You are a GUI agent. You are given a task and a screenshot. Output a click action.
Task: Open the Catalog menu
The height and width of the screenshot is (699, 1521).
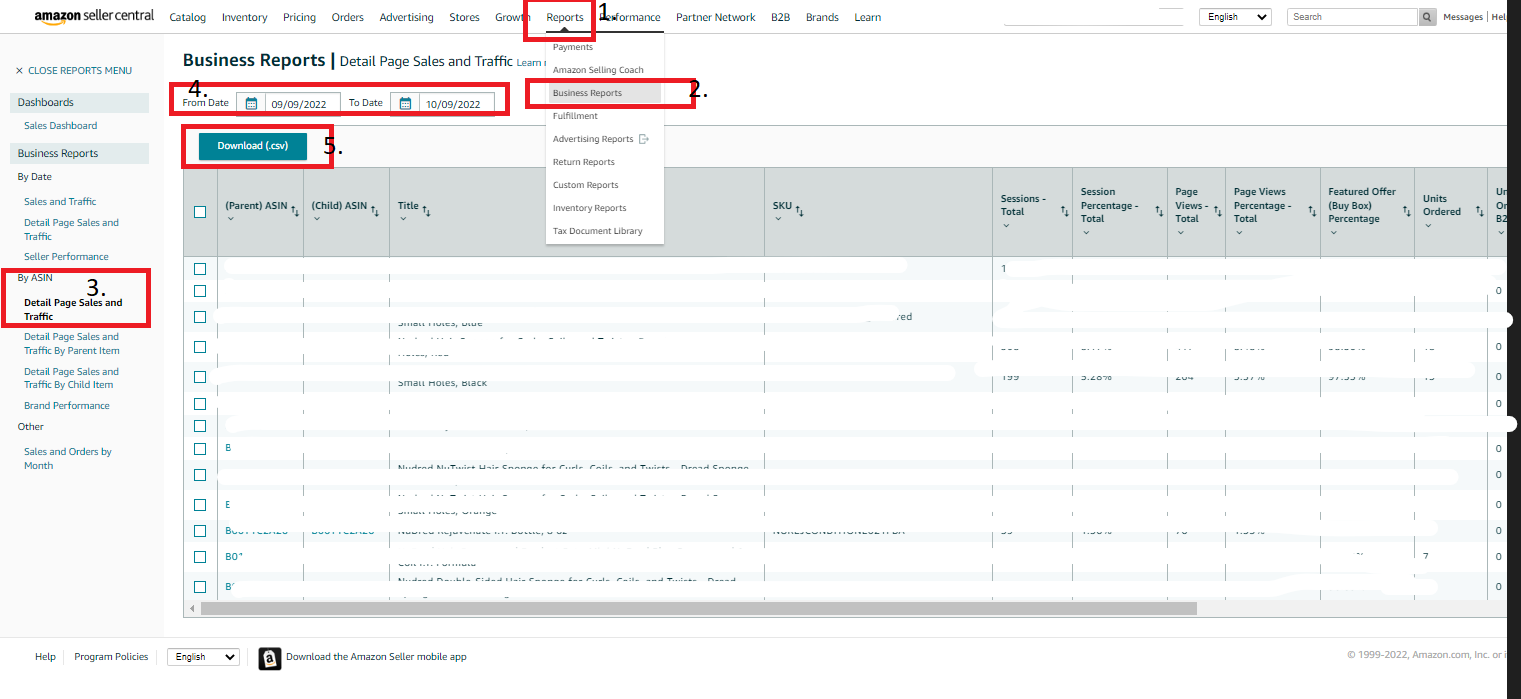(x=187, y=17)
